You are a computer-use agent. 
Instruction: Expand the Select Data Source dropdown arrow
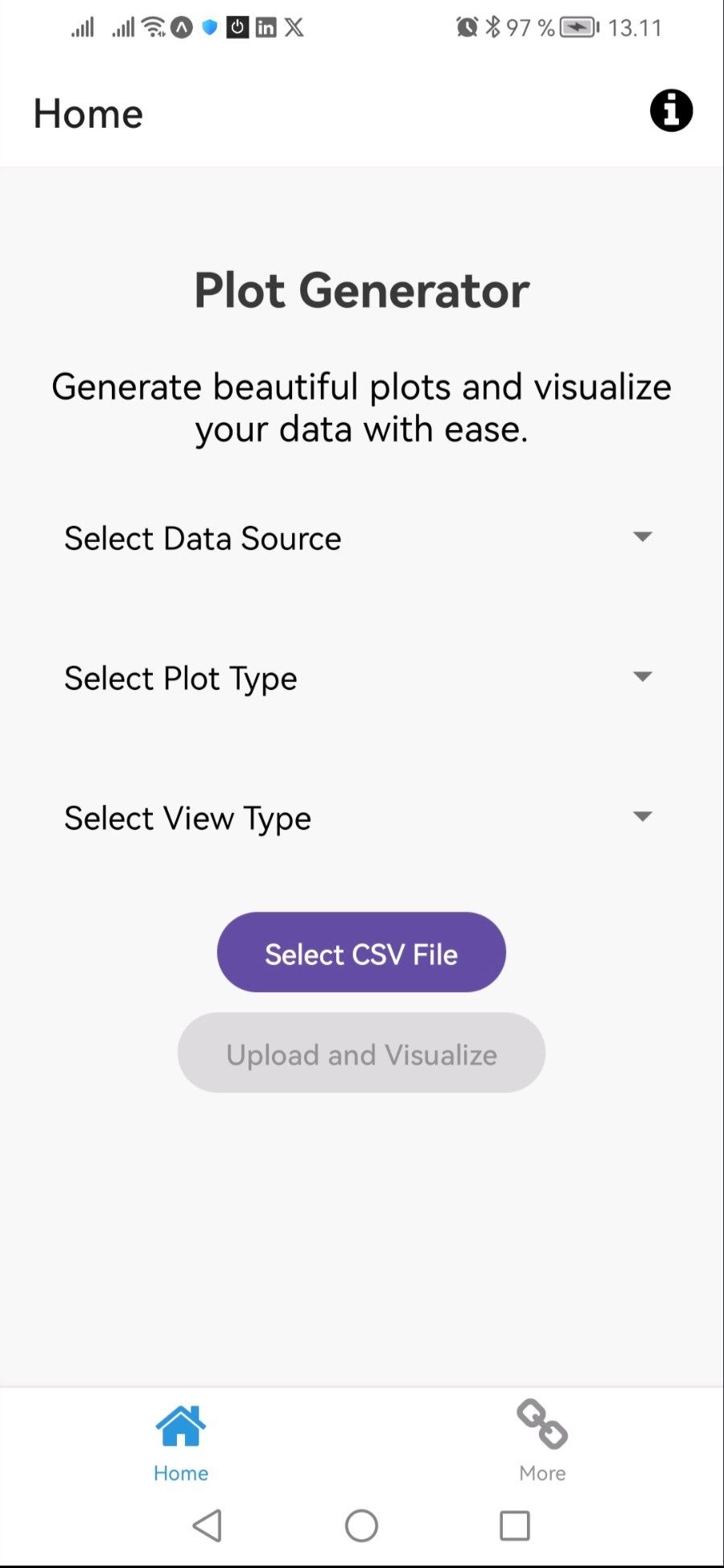click(642, 536)
